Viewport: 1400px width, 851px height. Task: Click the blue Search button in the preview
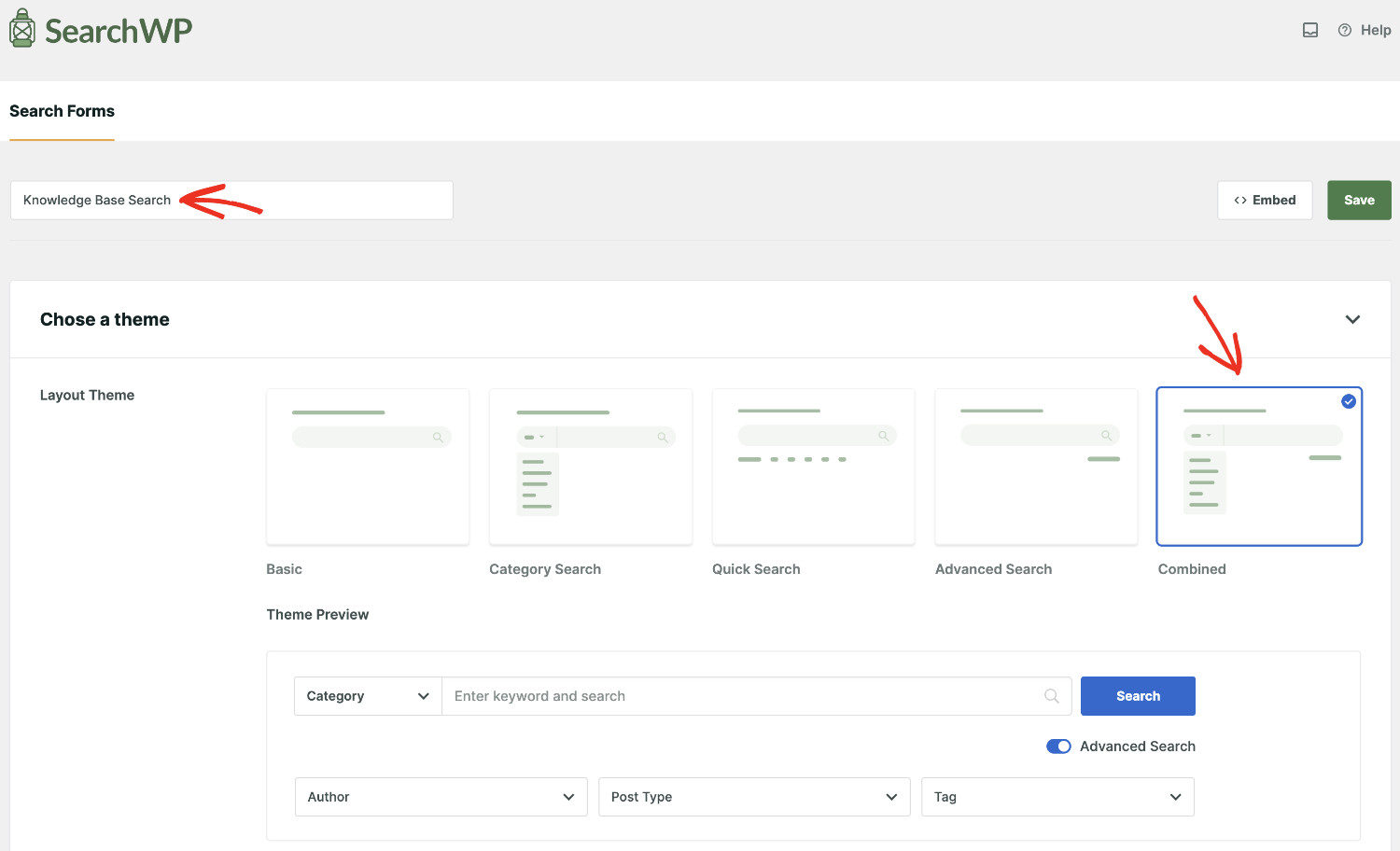[1138, 695]
